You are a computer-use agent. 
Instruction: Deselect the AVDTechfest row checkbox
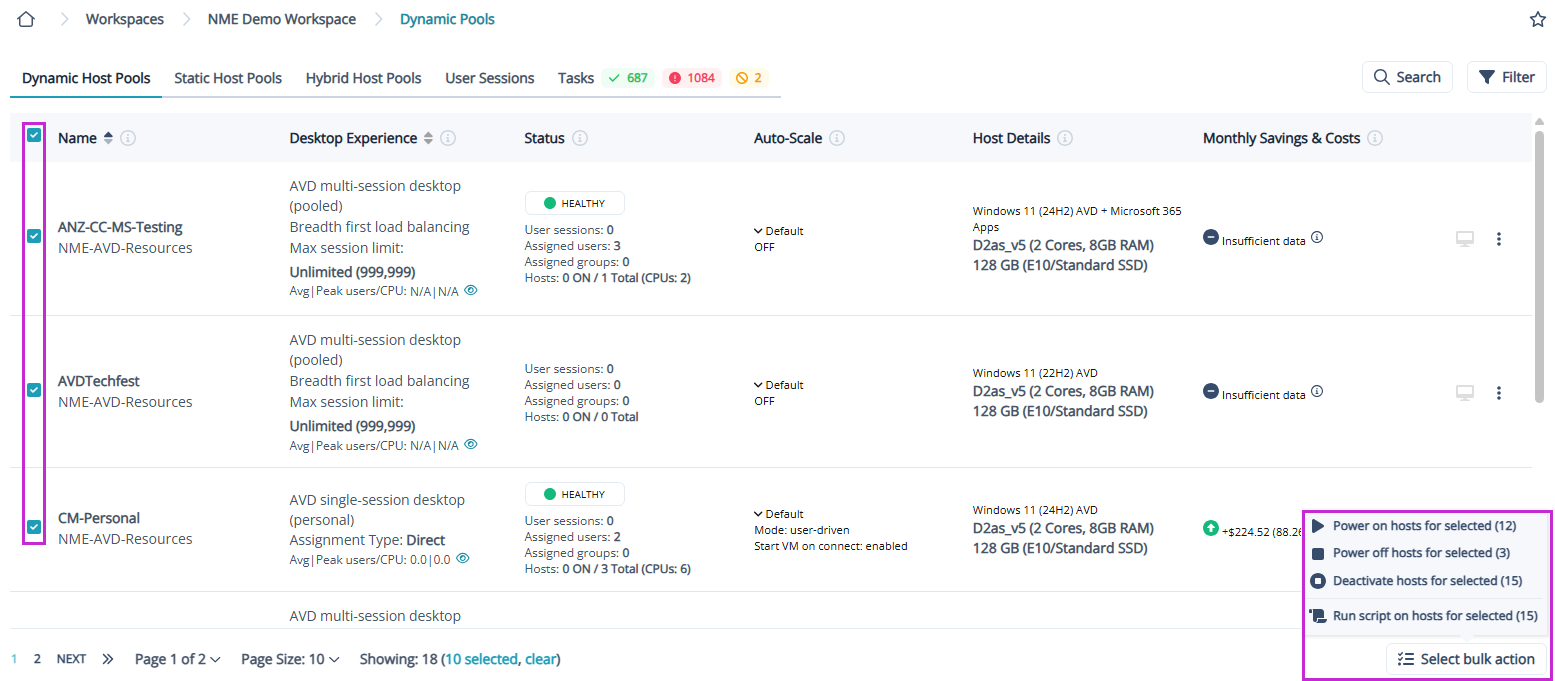[x=34, y=390]
